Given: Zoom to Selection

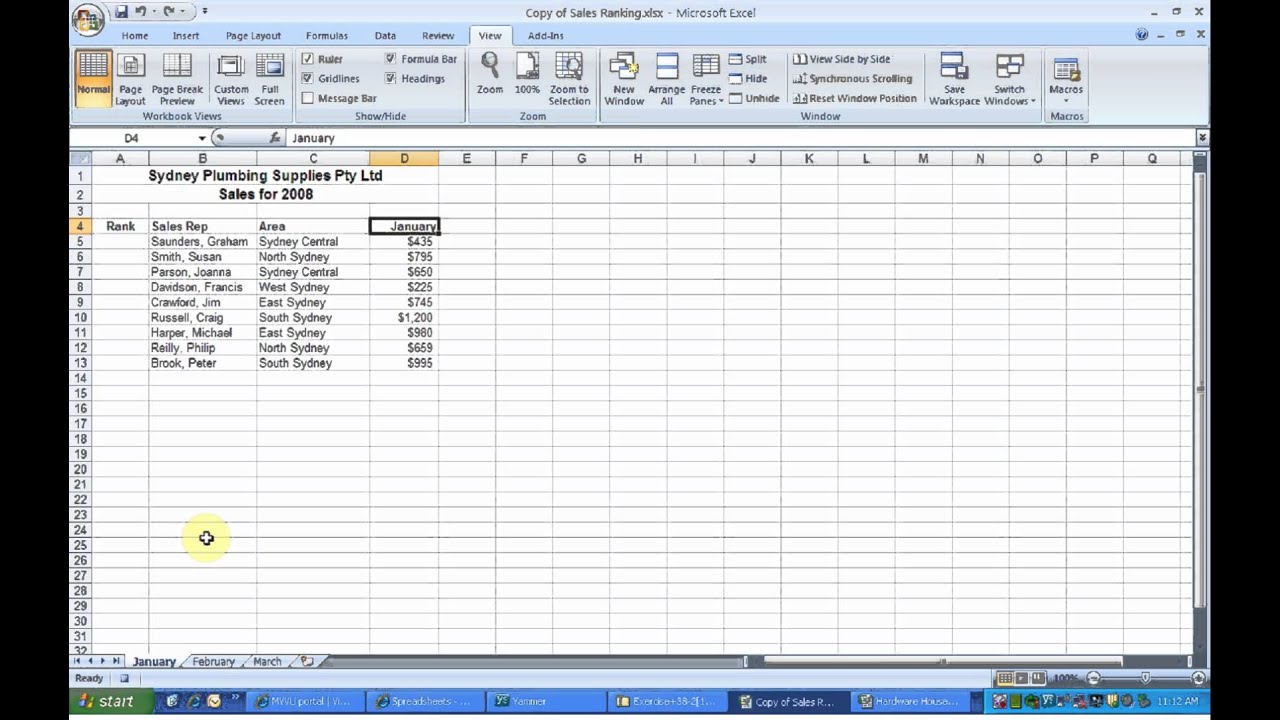Looking at the screenshot, I should tap(569, 78).
